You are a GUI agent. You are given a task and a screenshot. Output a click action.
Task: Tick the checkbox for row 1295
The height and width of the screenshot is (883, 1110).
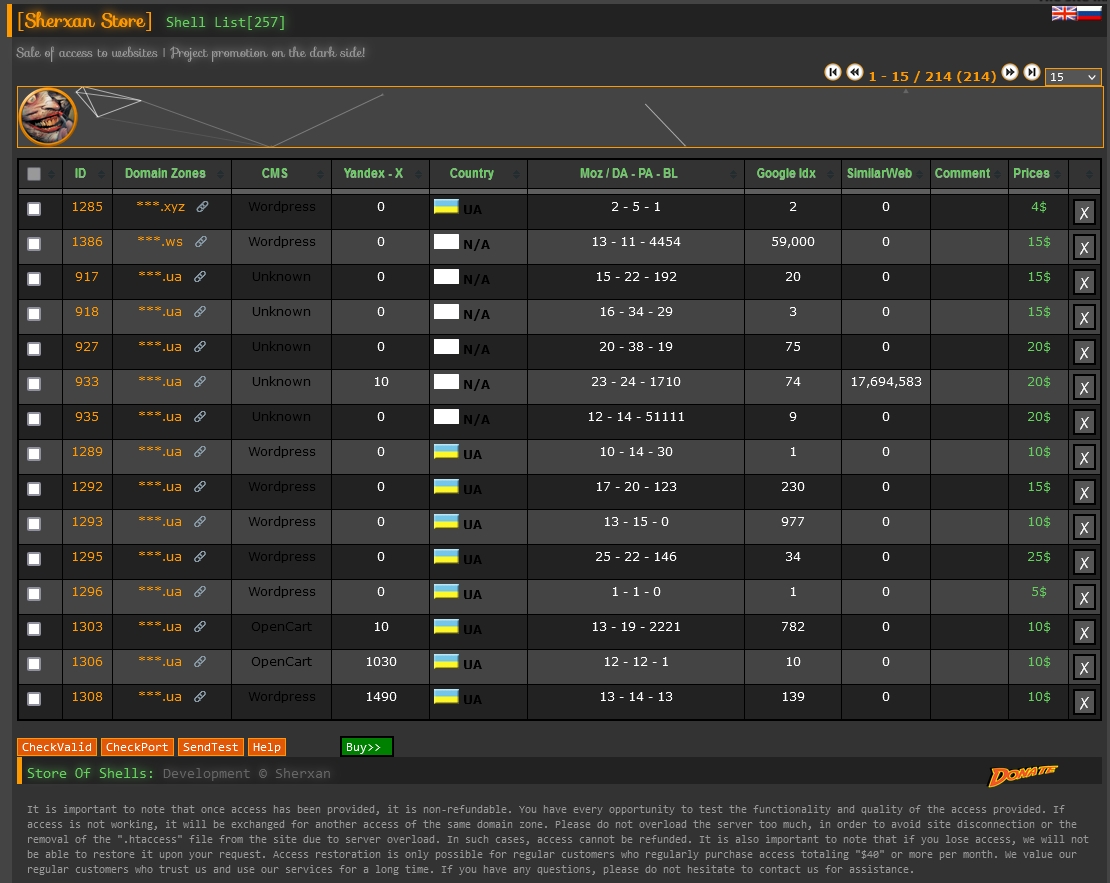click(33, 559)
